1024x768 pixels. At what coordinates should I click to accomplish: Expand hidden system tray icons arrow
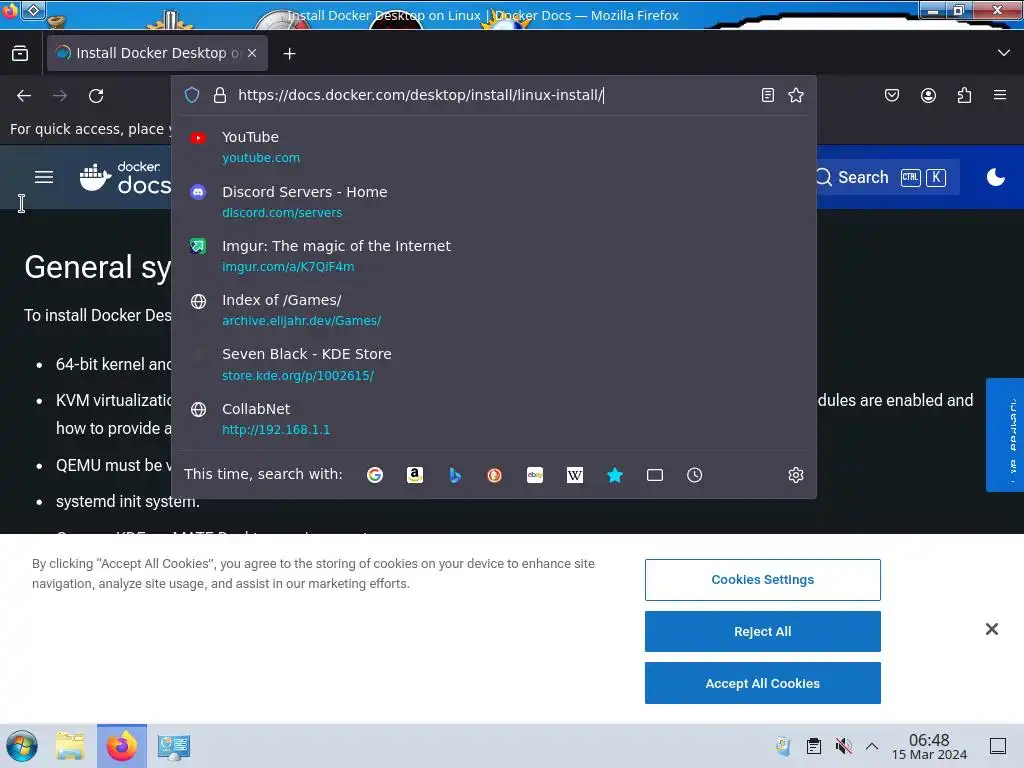pos(872,746)
